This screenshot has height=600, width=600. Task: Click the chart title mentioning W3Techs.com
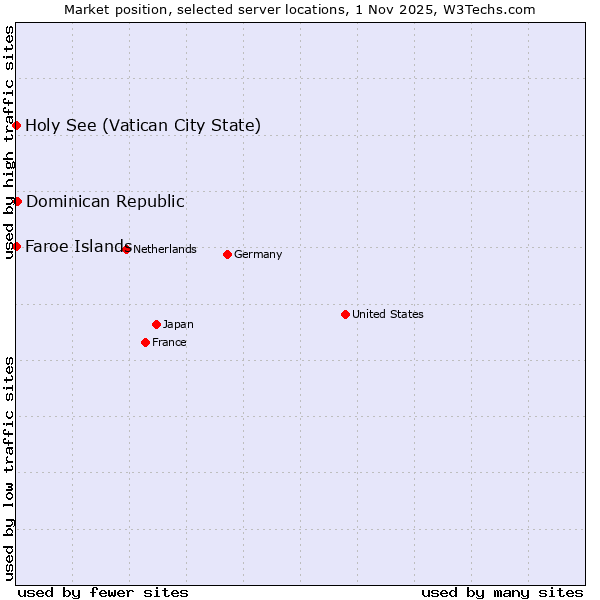[x=300, y=9]
